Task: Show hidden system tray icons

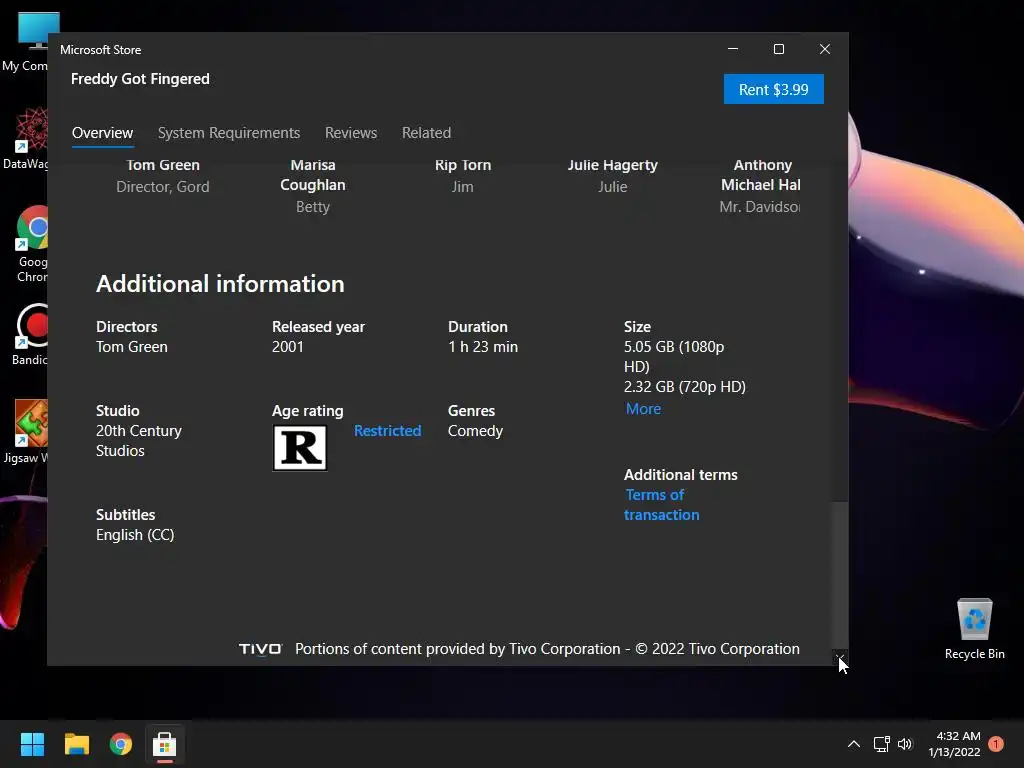Action: (x=854, y=744)
